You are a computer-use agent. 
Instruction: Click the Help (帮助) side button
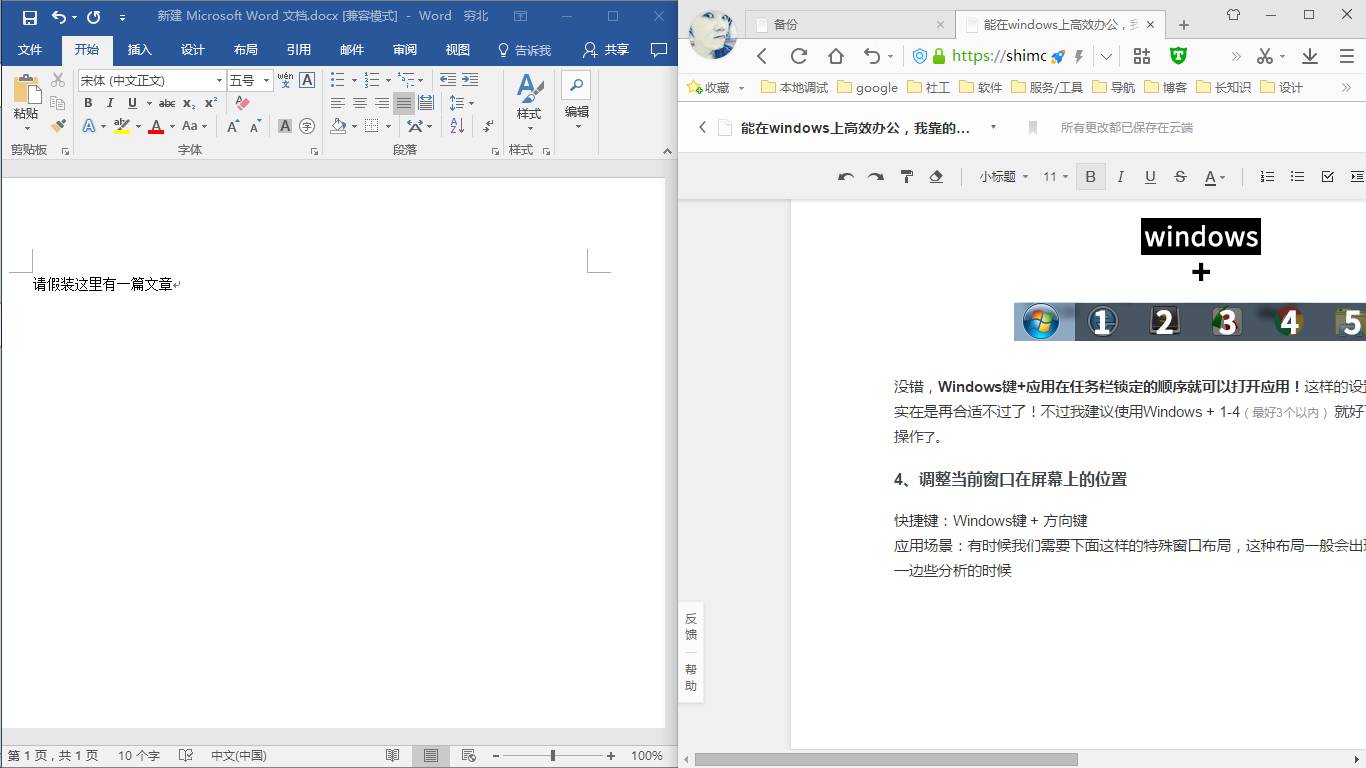[691, 678]
